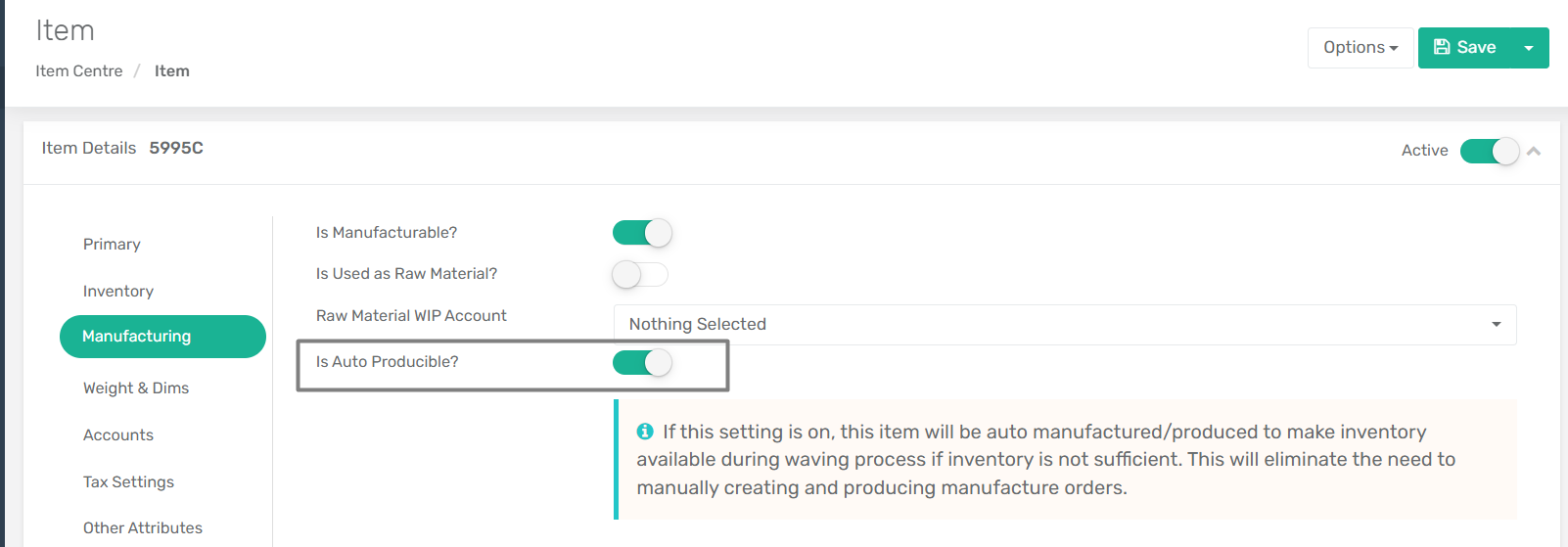Enable the Is Used as Raw Material switch
This screenshot has width=1568, height=547.
click(640, 274)
